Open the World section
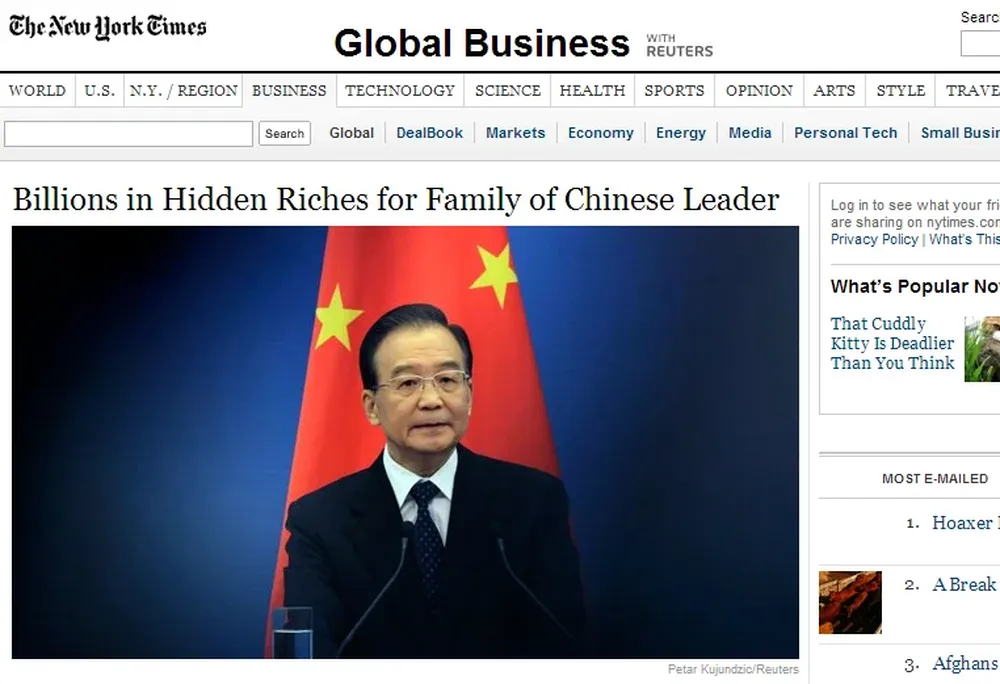Viewport: 1000px width, 684px height. point(37,91)
